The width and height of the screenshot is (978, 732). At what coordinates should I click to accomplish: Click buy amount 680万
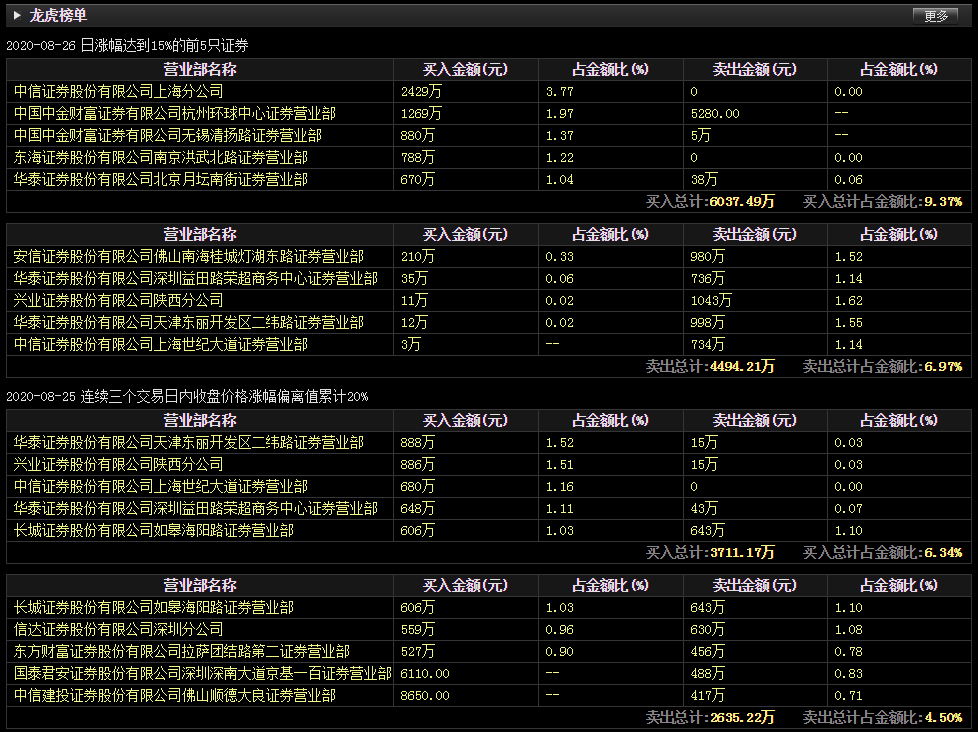coord(417,486)
